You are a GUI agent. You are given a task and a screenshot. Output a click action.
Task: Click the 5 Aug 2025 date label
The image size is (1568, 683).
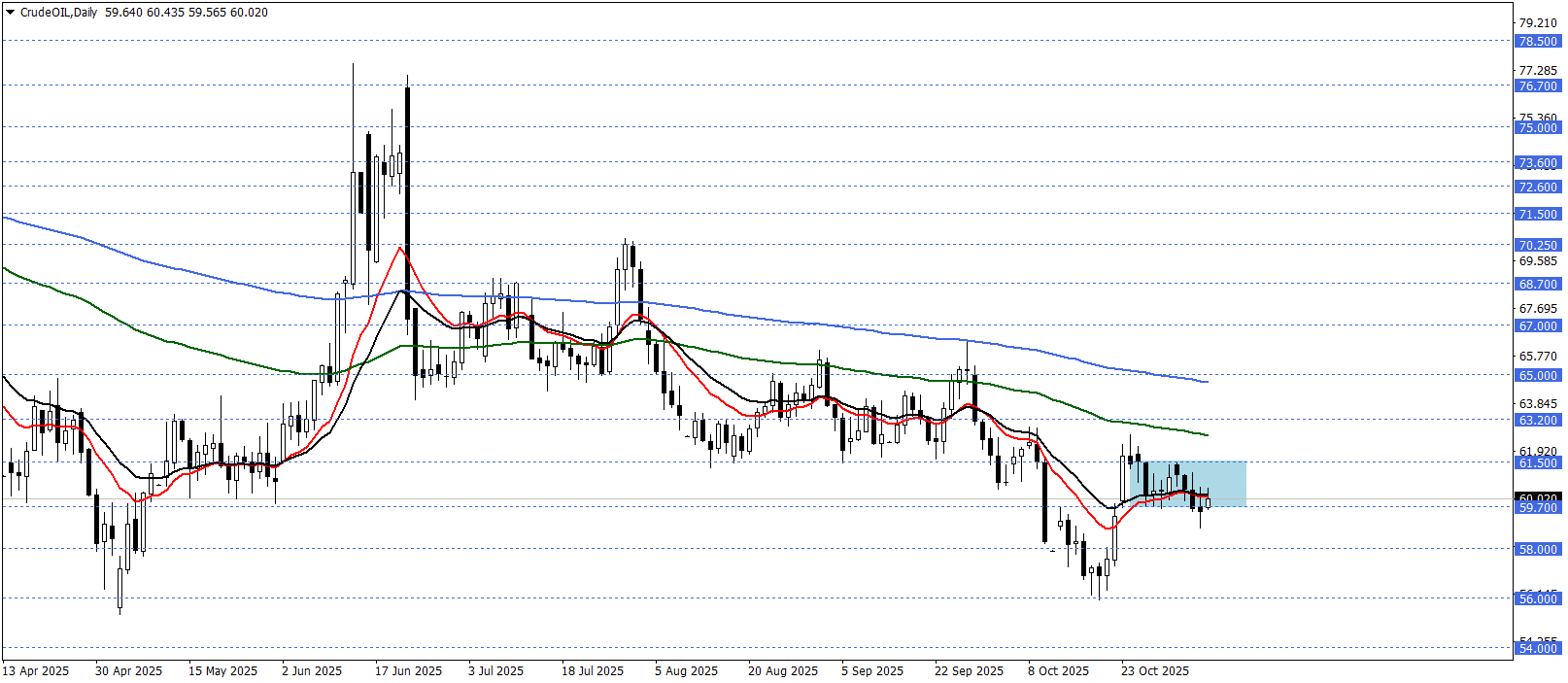[686, 671]
